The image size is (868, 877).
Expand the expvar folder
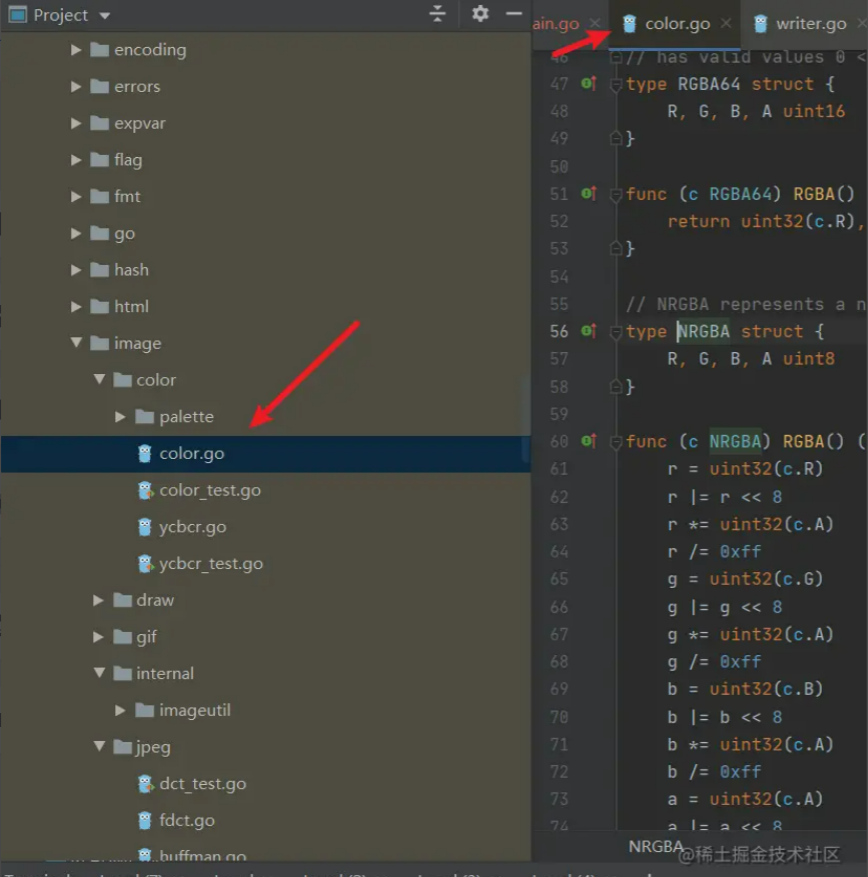76,123
